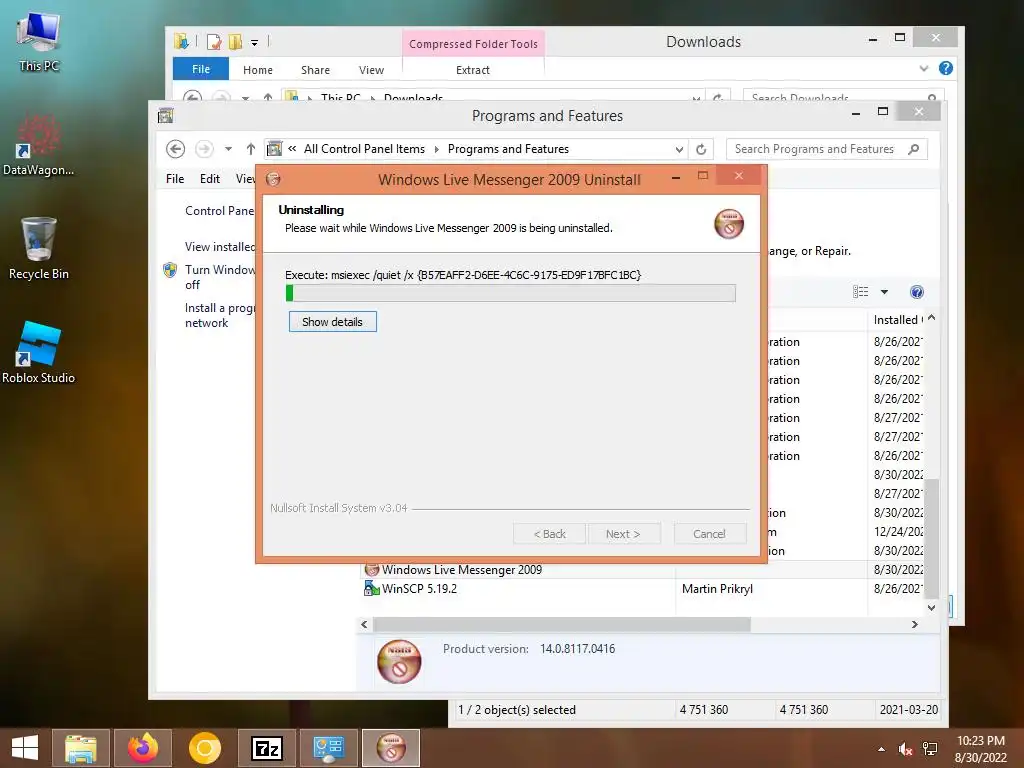1024x768 pixels.
Task: Open the view options icon in Programs list
Action: click(x=860, y=292)
